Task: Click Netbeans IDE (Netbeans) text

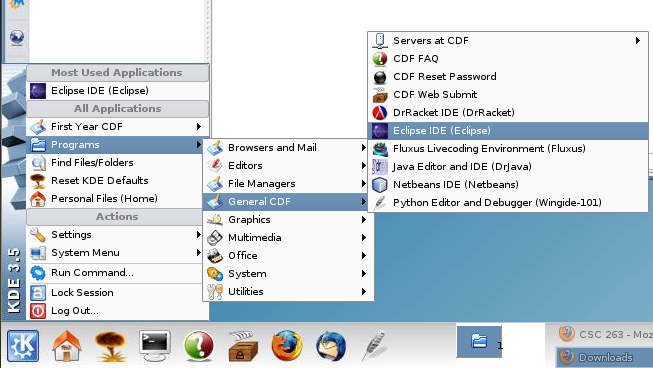Action: pos(456,185)
